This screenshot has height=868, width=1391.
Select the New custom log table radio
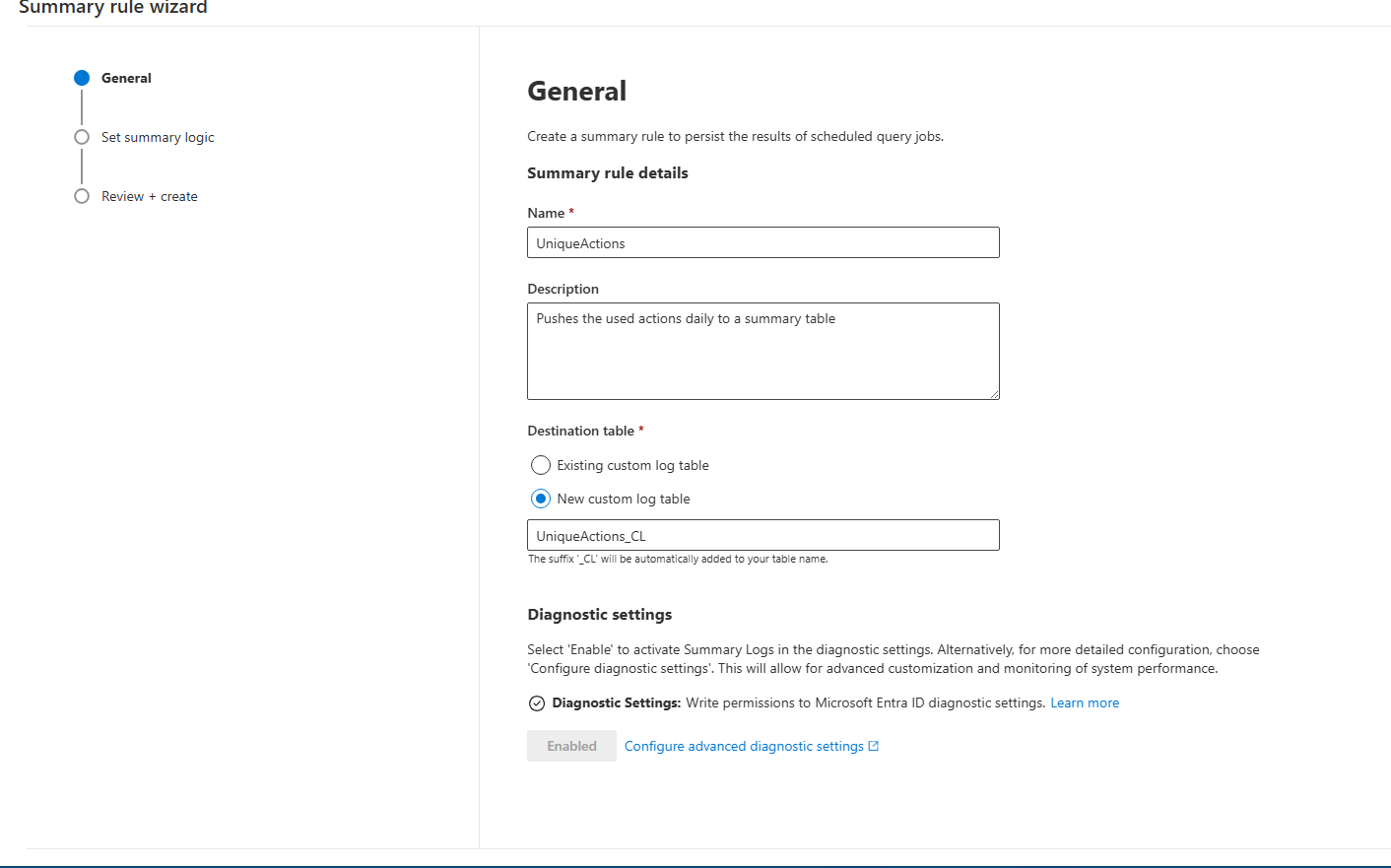pos(541,499)
